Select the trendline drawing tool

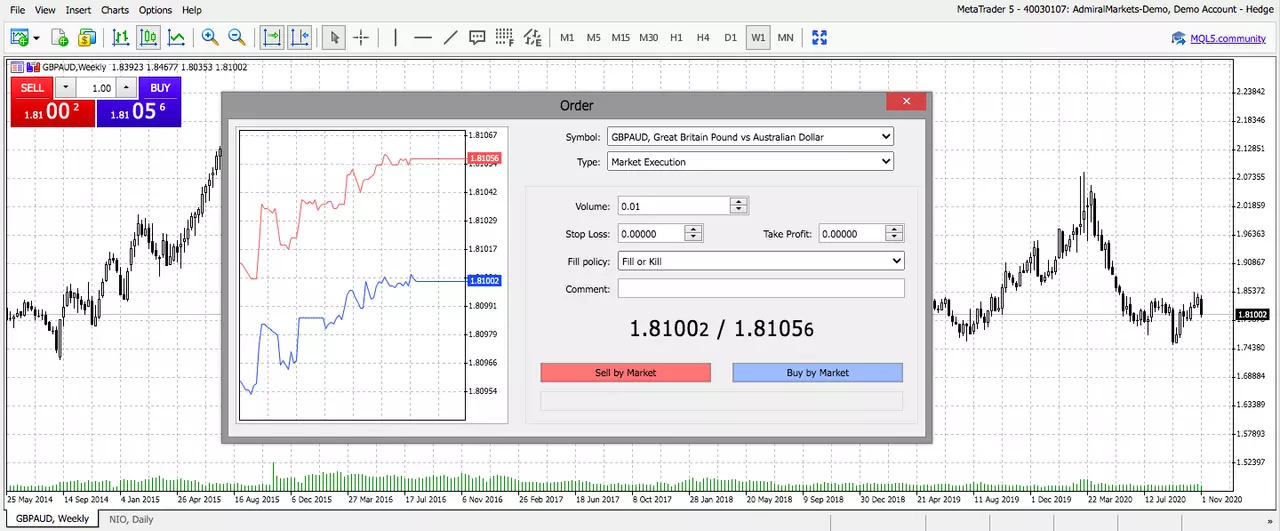(x=450, y=38)
